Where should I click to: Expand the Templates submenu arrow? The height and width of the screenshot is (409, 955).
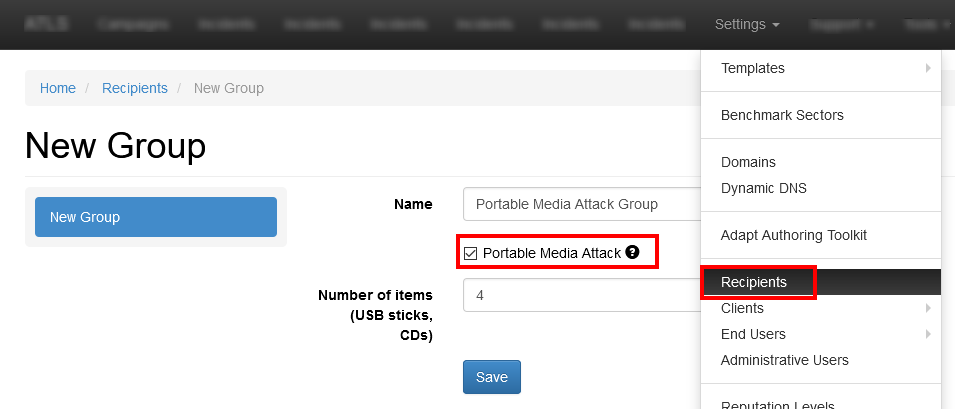point(928,68)
